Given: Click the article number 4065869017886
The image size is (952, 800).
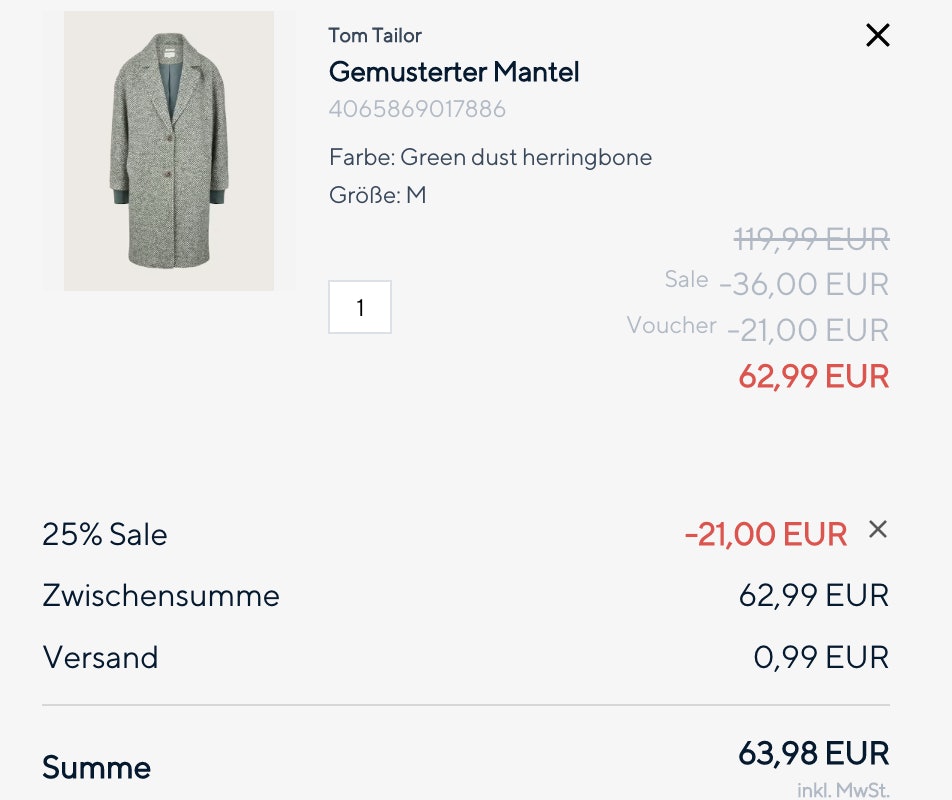Looking at the screenshot, I should point(415,108).
